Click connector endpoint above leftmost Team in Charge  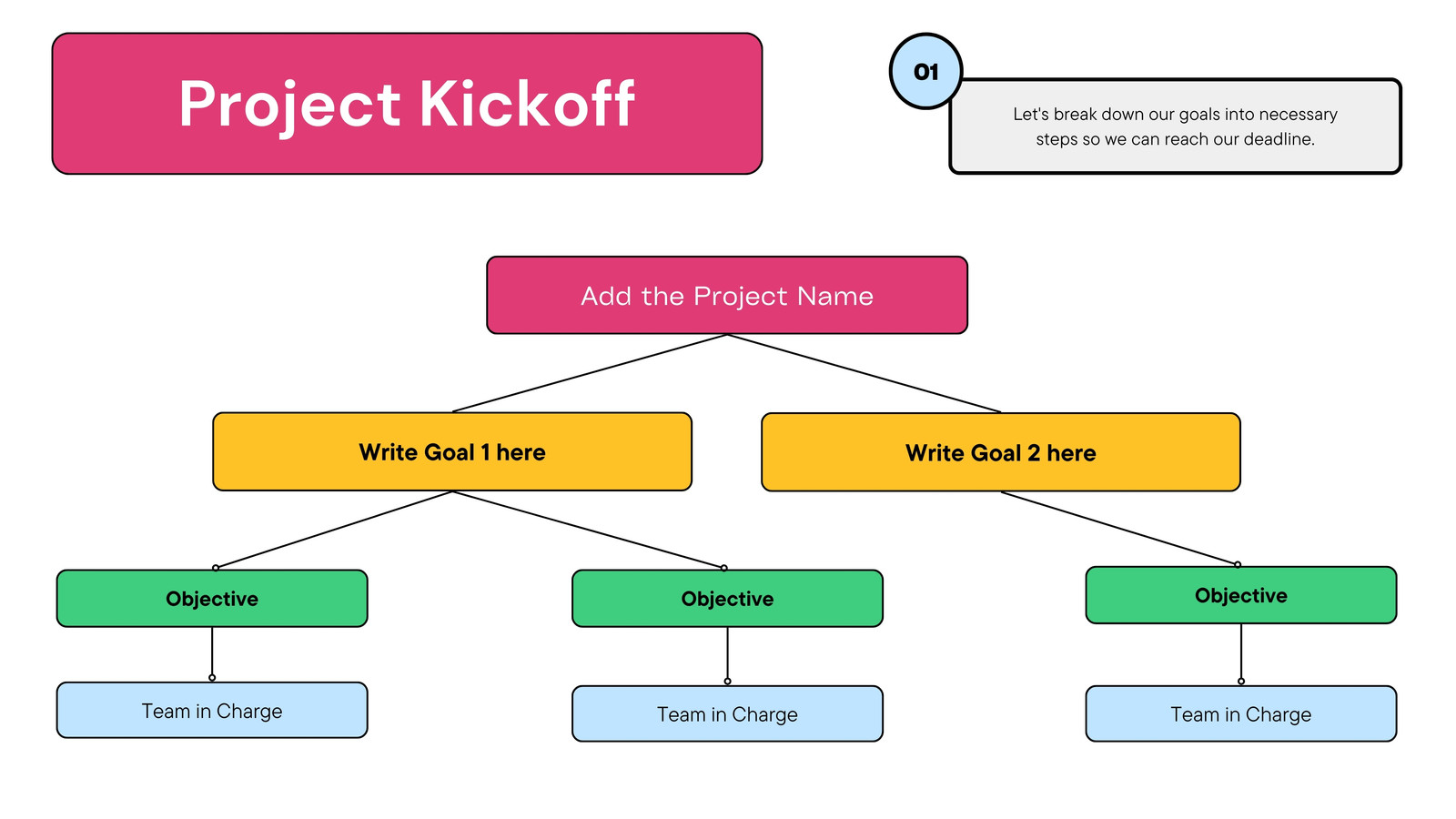pos(212,678)
